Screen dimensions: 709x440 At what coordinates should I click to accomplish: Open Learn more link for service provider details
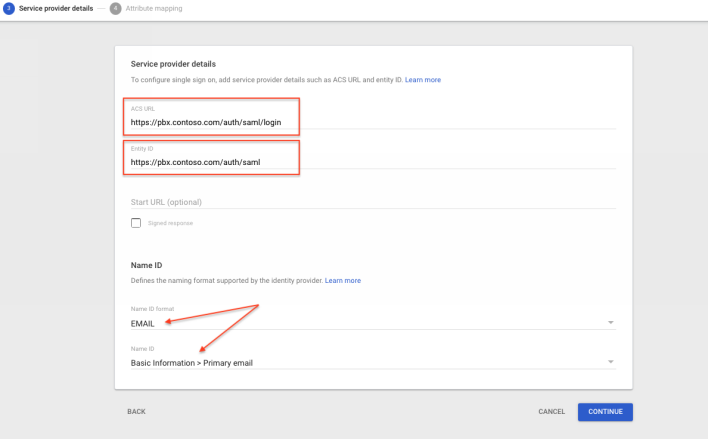point(423,80)
